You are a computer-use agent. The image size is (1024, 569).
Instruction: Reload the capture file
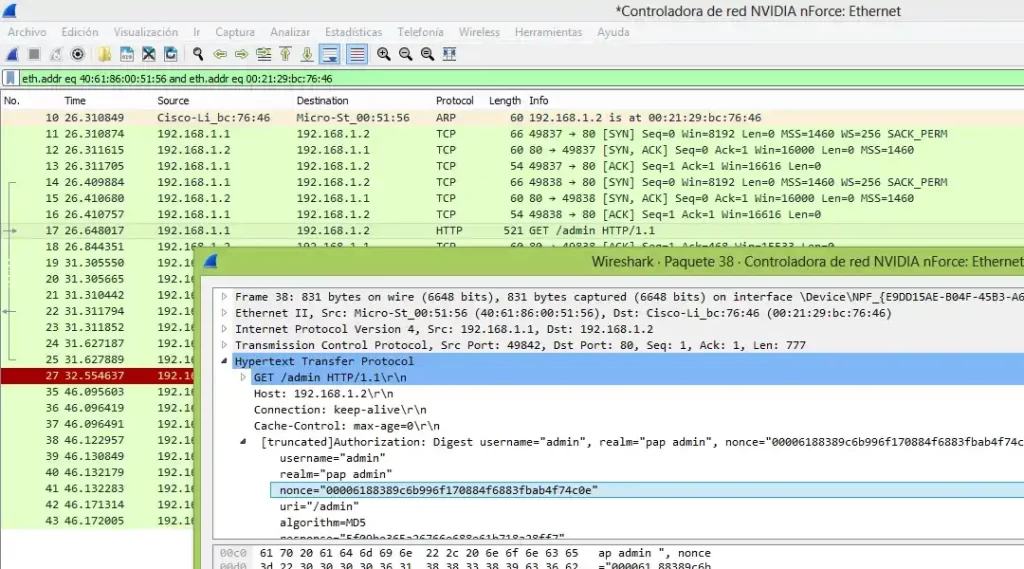[x=170, y=54]
